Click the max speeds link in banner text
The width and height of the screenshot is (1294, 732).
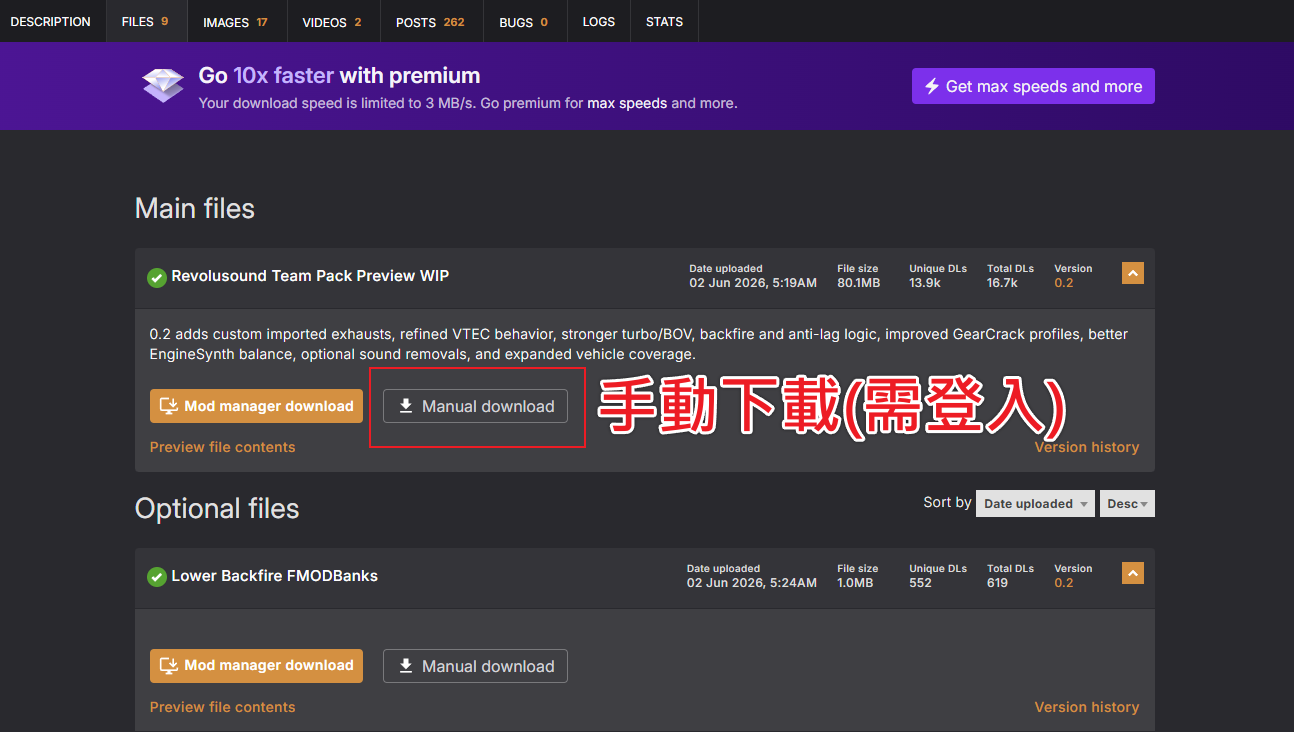627,103
